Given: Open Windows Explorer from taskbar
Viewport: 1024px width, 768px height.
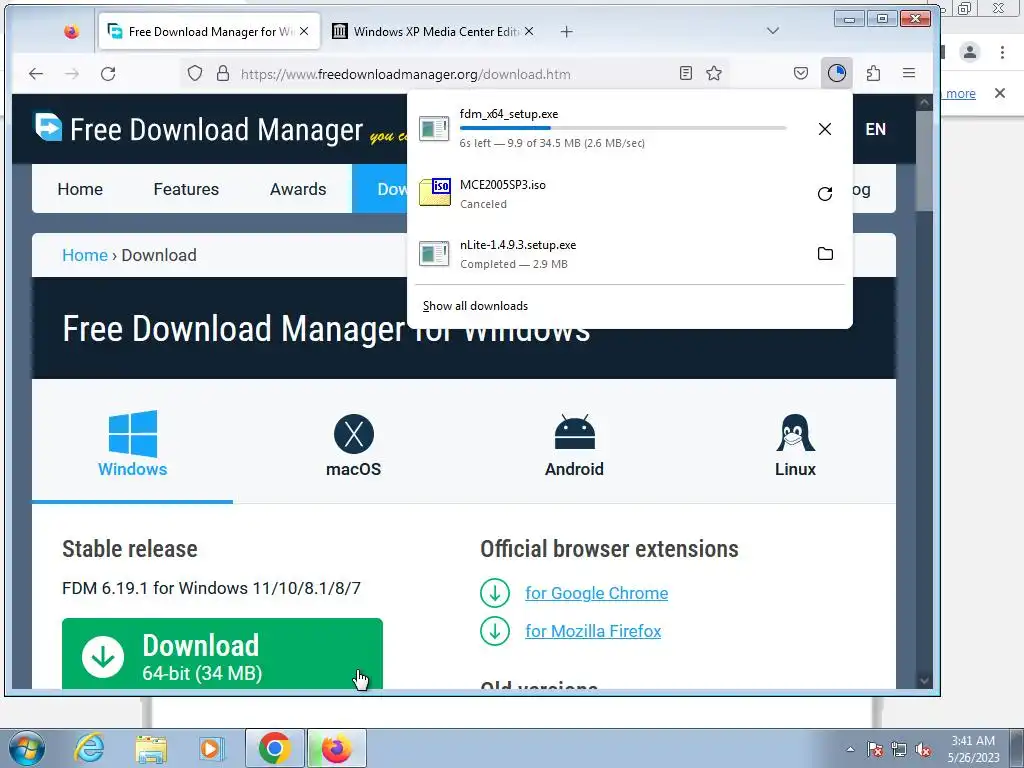Looking at the screenshot, I should [151, 748].
